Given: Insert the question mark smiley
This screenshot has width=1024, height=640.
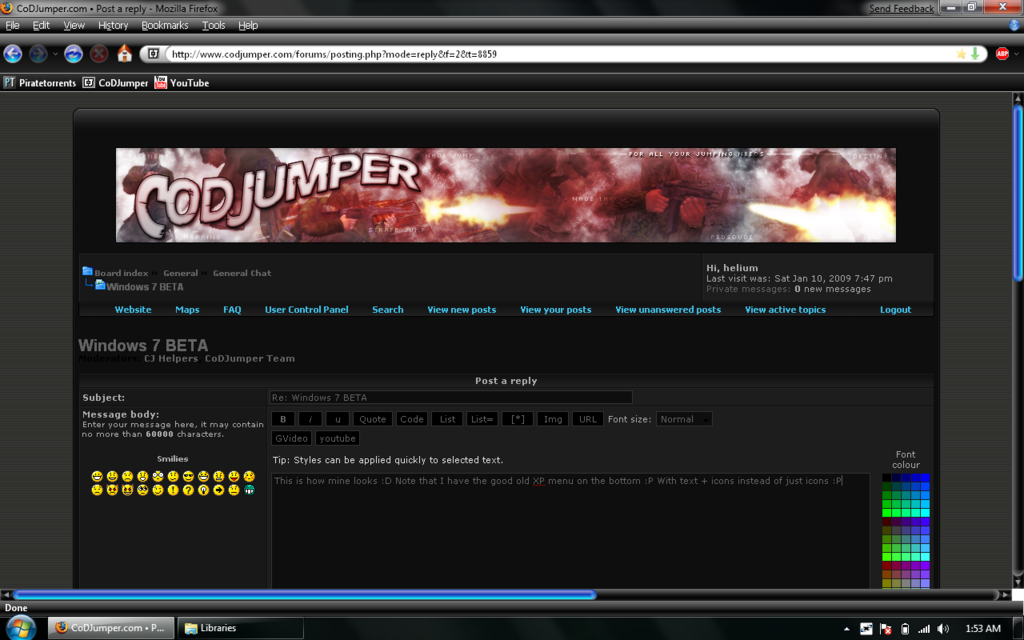Looking at the screenshot, I should point(188,490).
